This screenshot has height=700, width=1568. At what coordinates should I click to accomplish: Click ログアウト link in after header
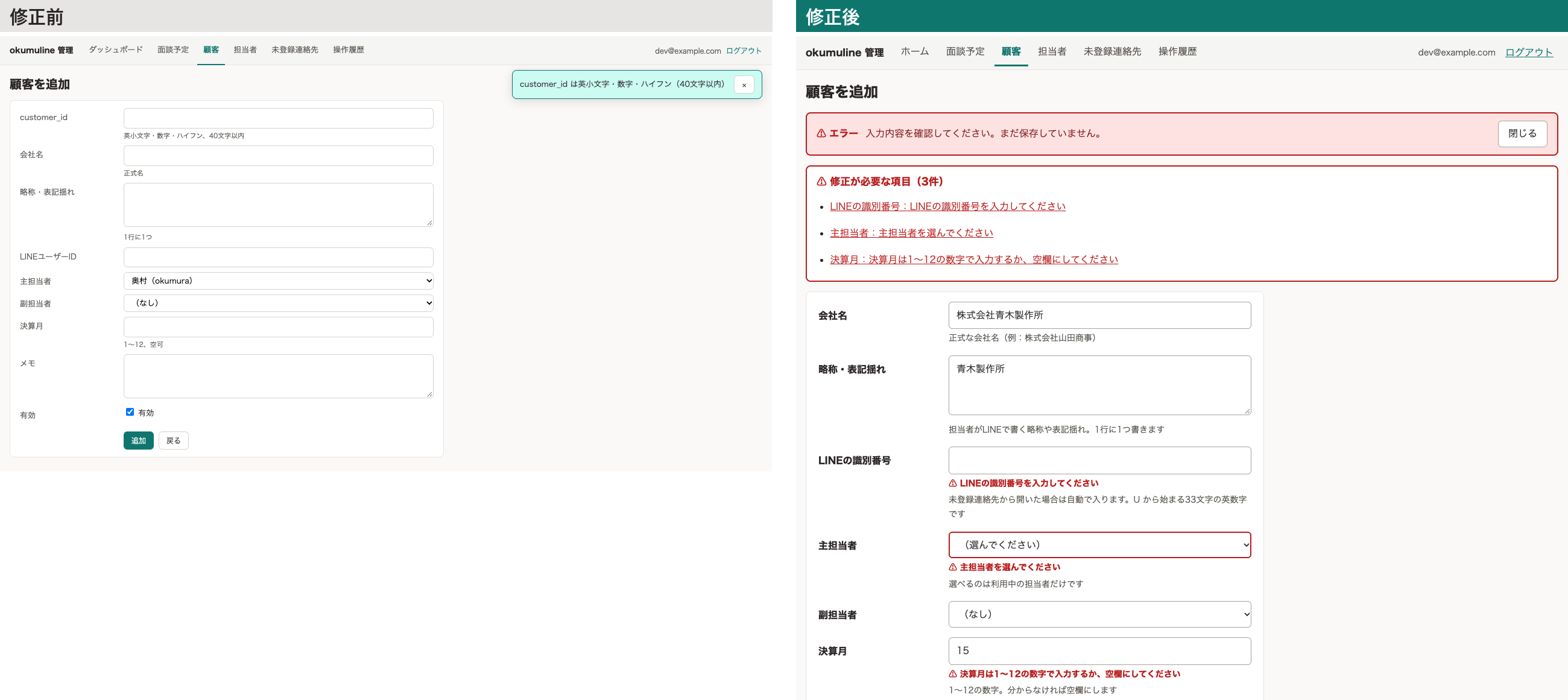[1528, 52]
